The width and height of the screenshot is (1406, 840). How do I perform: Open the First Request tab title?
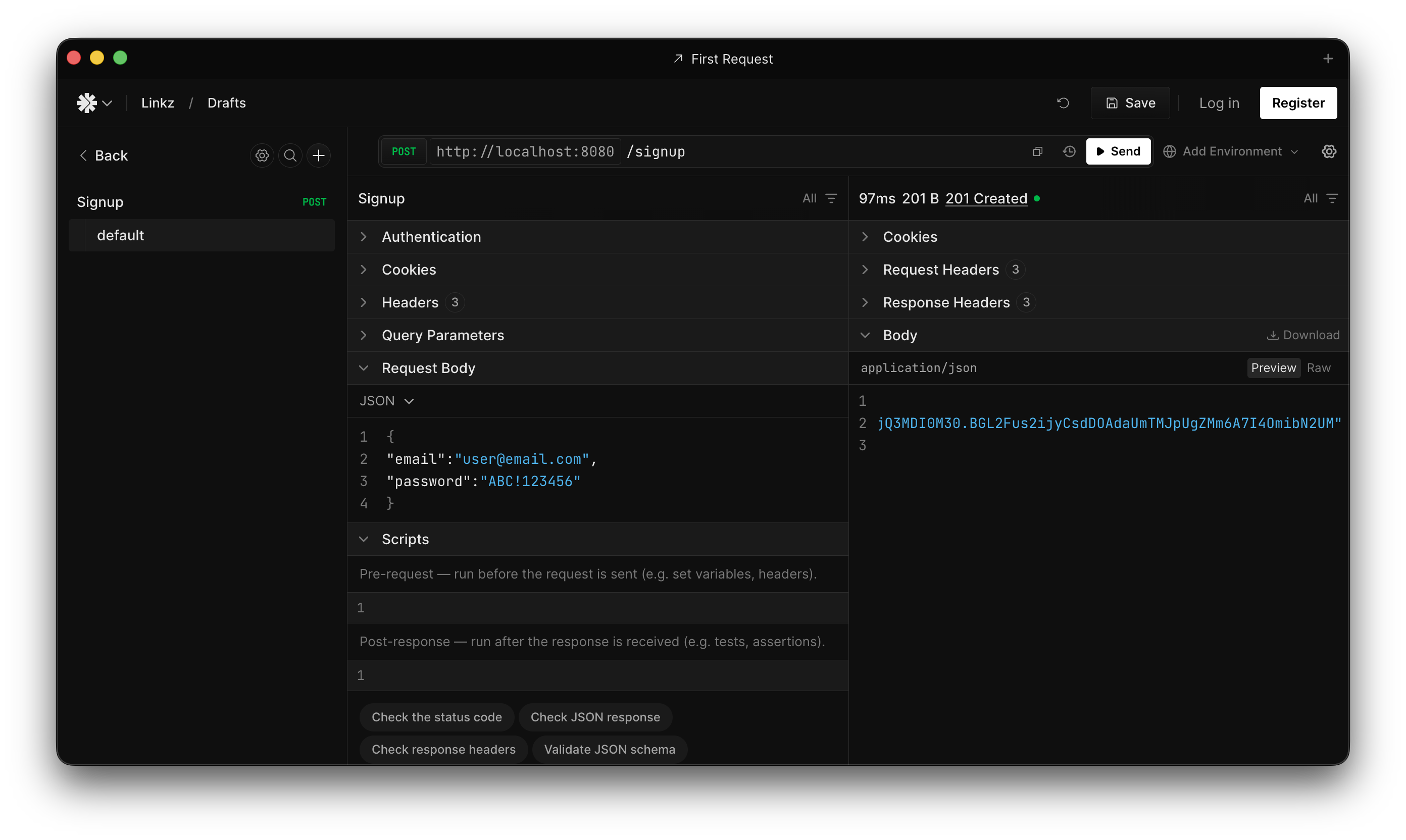[723, 59]
